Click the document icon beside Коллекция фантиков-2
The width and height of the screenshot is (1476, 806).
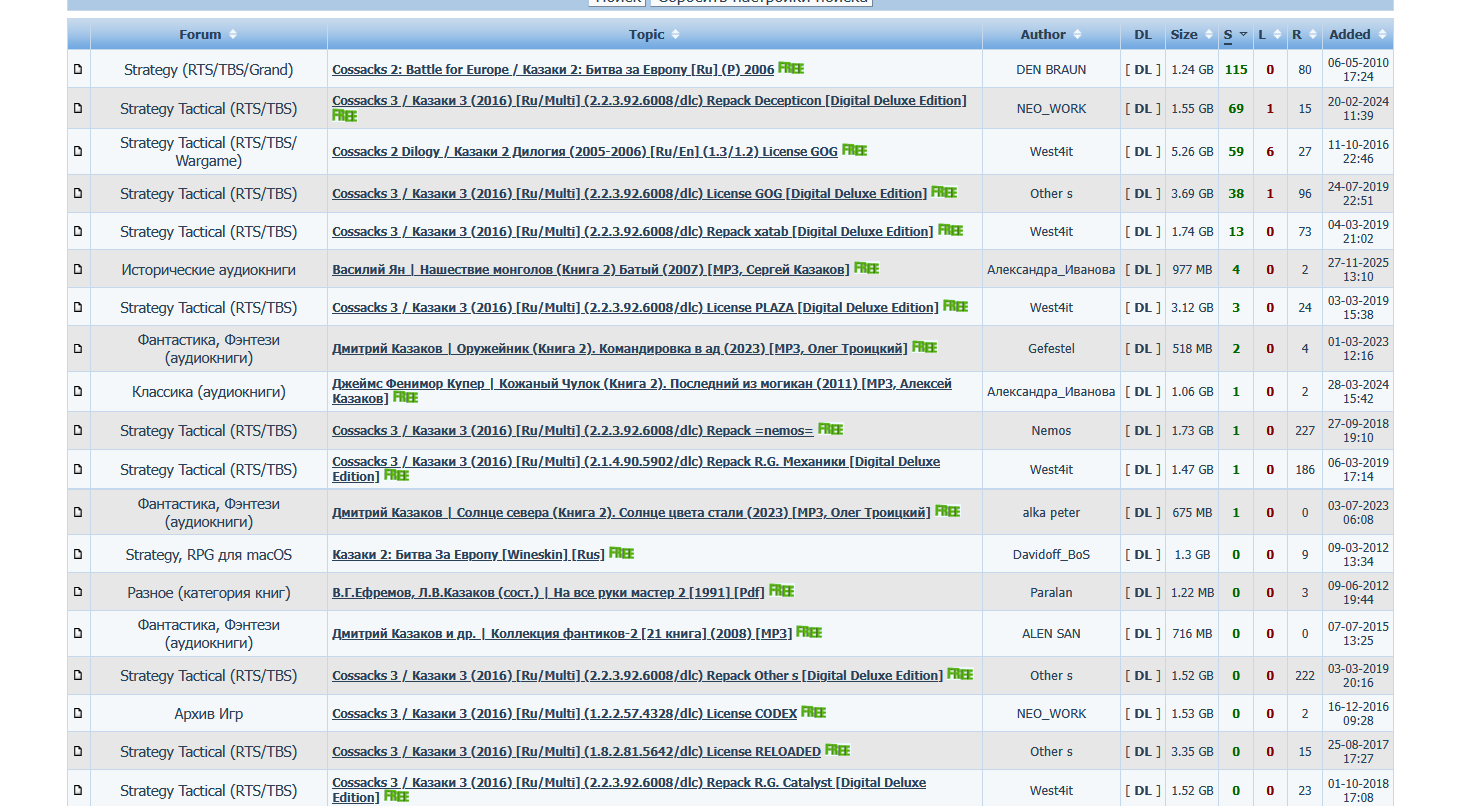pos(78,633)
